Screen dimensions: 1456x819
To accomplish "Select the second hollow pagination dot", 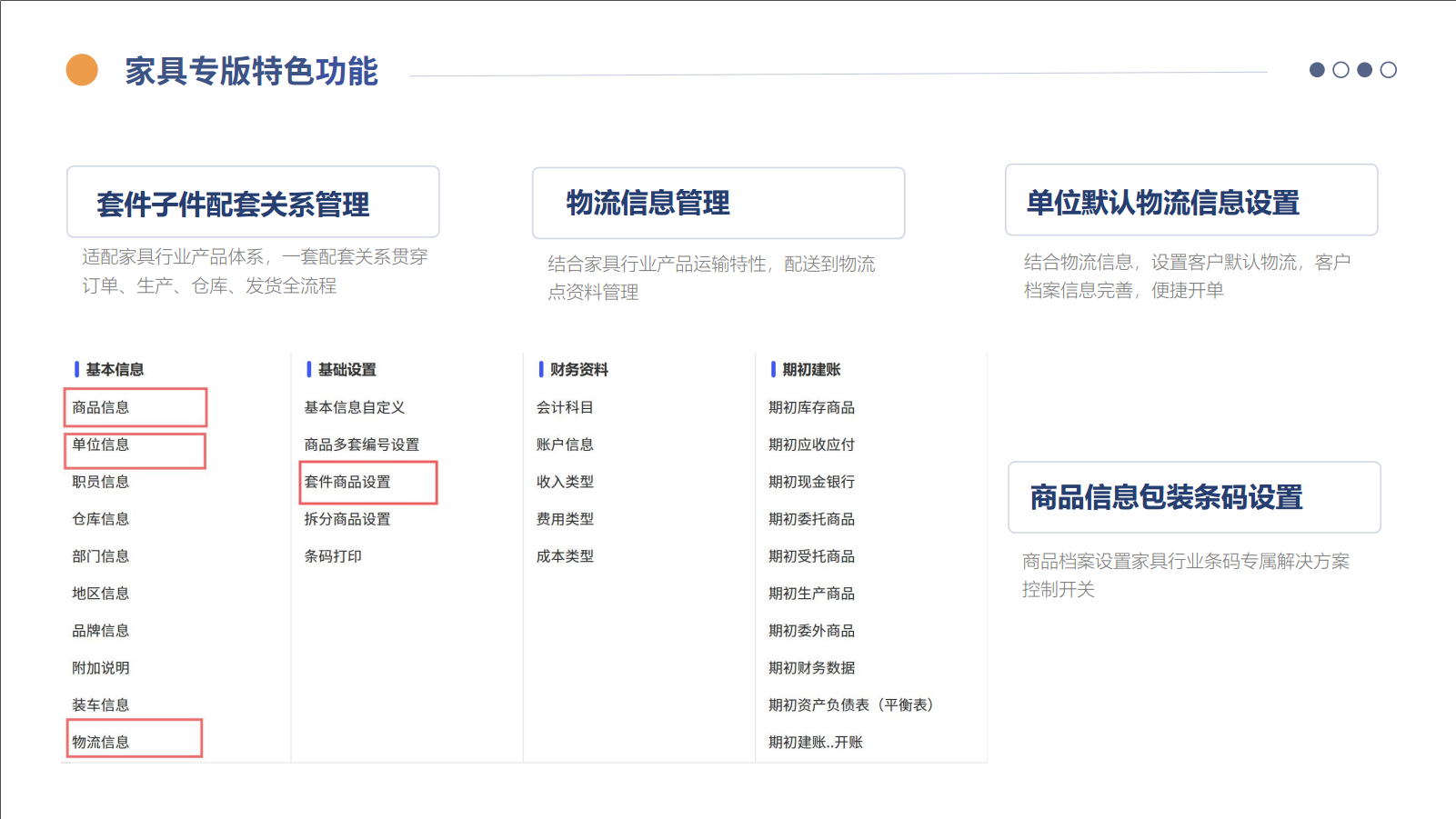I will [x=1341, y=70].
